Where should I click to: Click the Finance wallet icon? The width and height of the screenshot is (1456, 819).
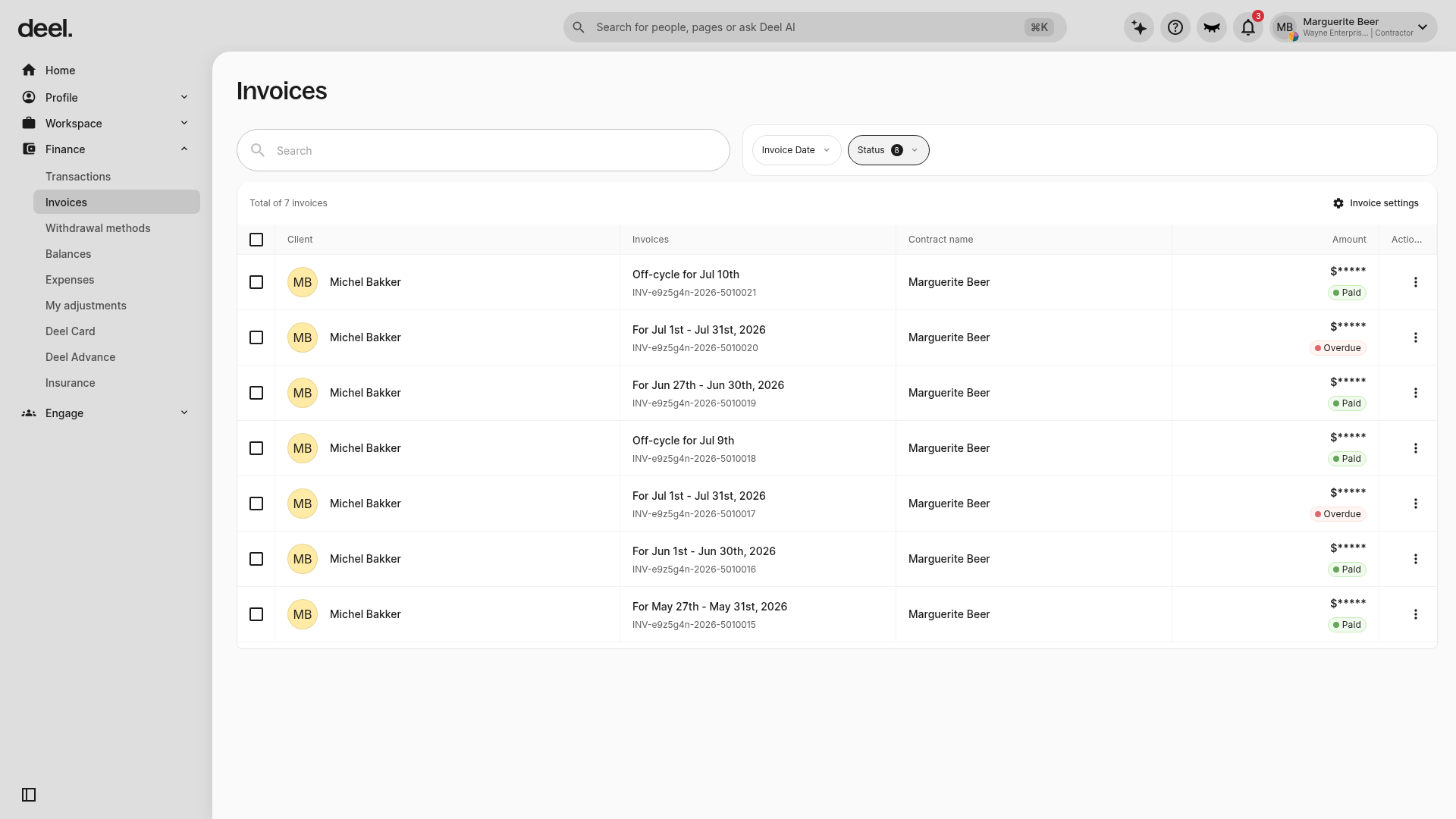click(29, 149)
